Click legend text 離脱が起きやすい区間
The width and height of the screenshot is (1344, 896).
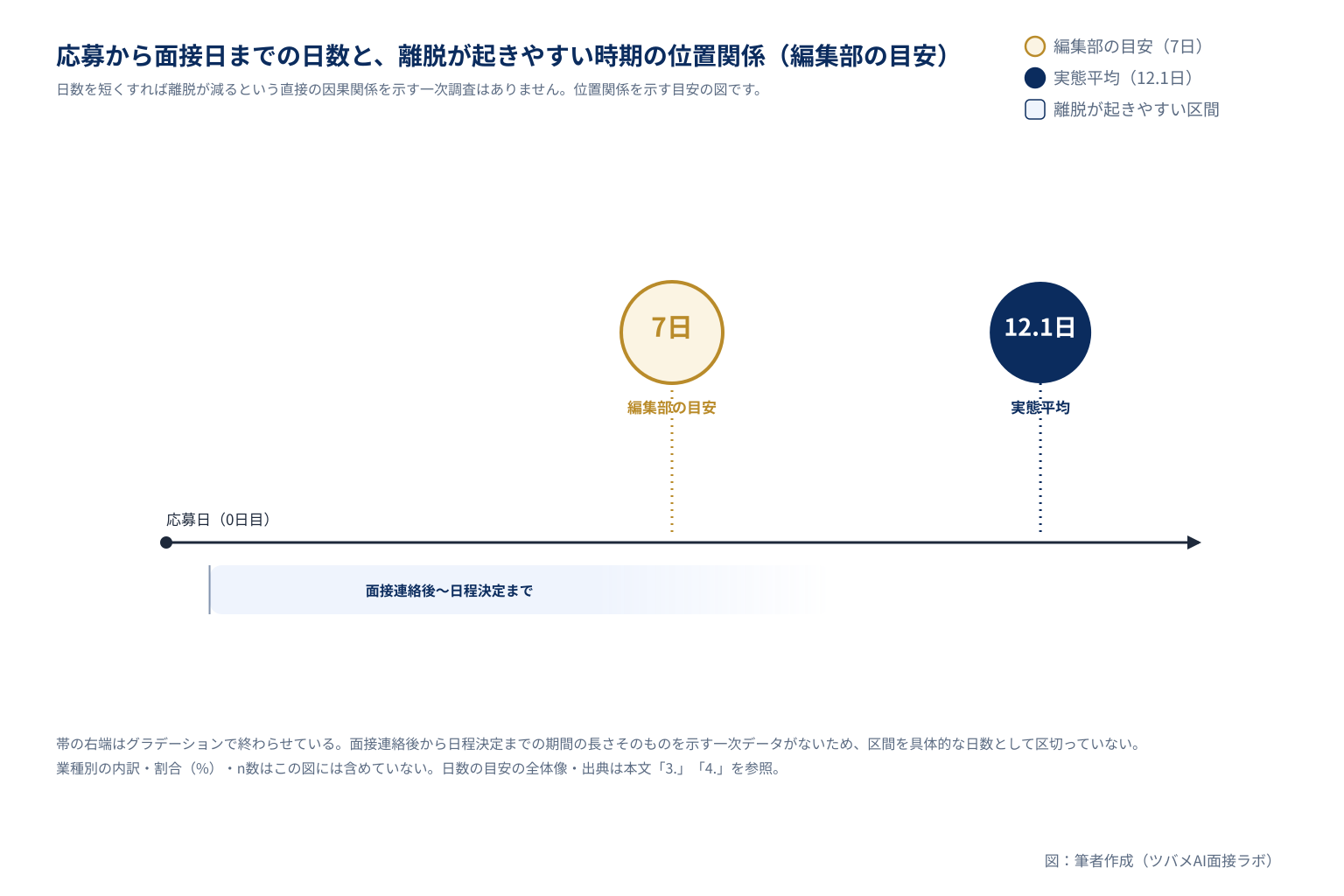(x=1137, y=109)
